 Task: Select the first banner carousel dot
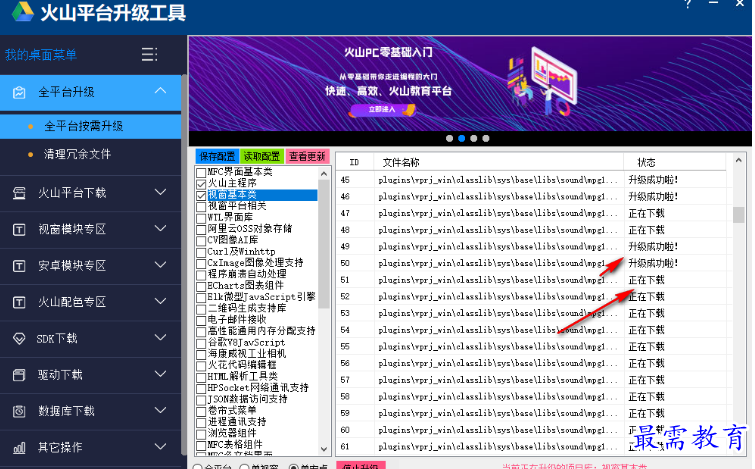449,139
